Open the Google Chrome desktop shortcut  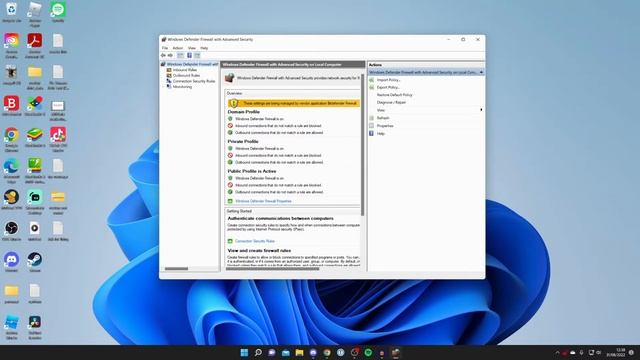11,139
